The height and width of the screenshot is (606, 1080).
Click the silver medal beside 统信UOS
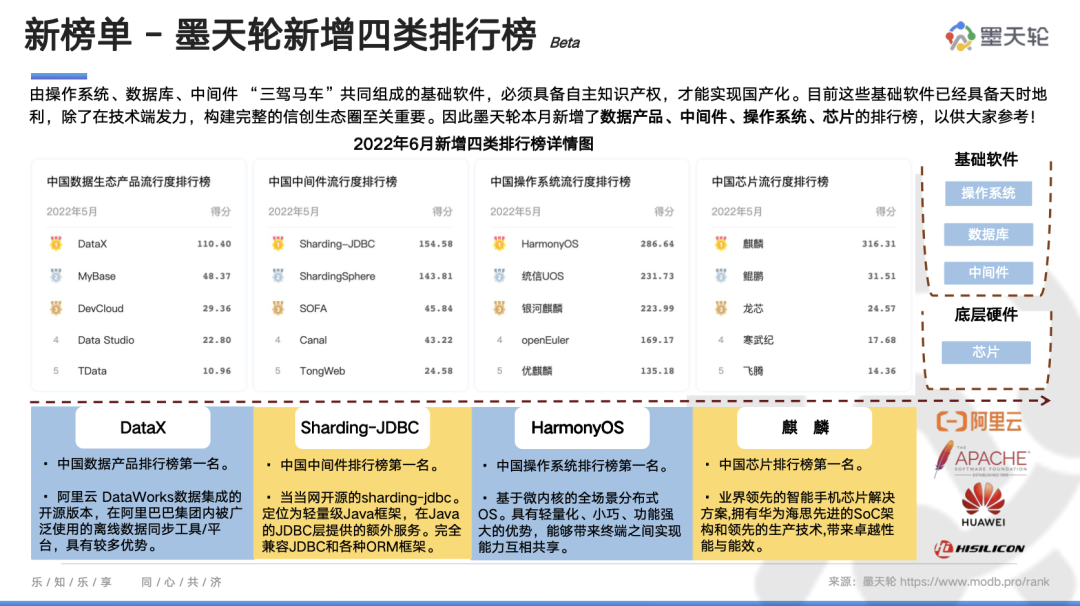click(499, 275)
